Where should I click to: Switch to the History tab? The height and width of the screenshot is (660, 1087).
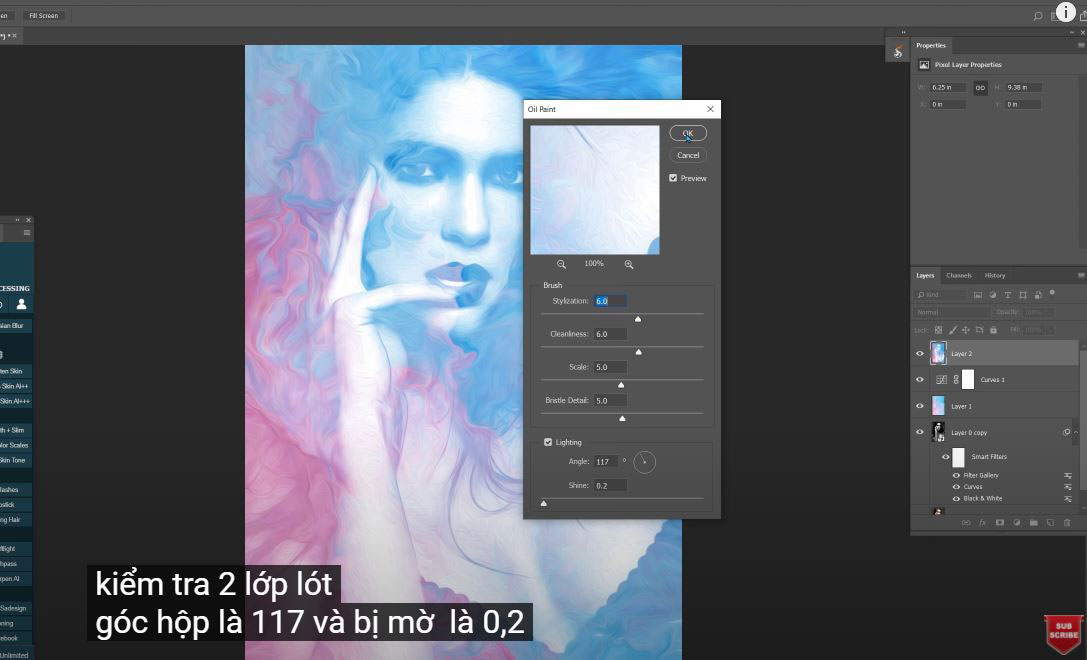pos(995,275)
